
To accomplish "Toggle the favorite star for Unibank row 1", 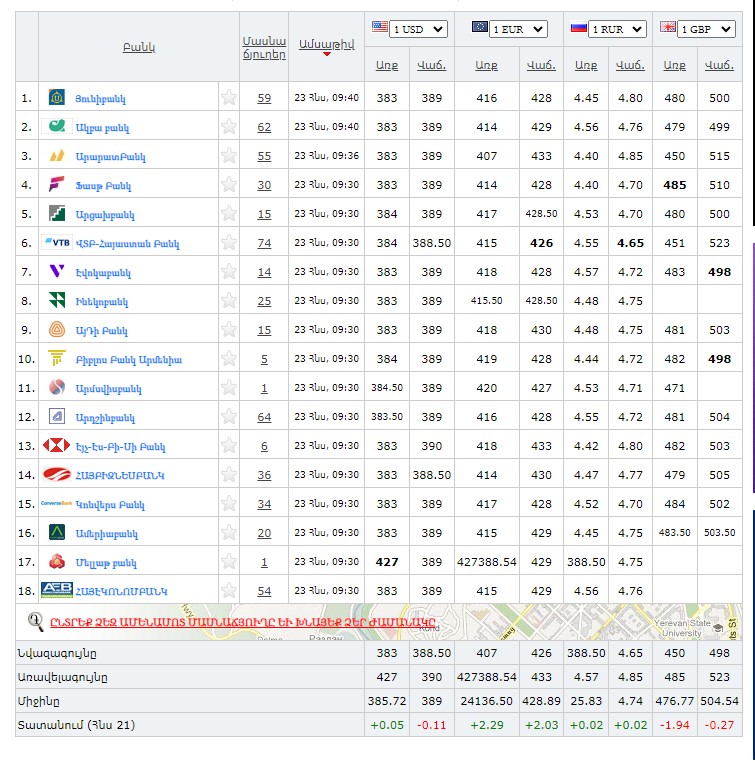I will click(229, 98).
